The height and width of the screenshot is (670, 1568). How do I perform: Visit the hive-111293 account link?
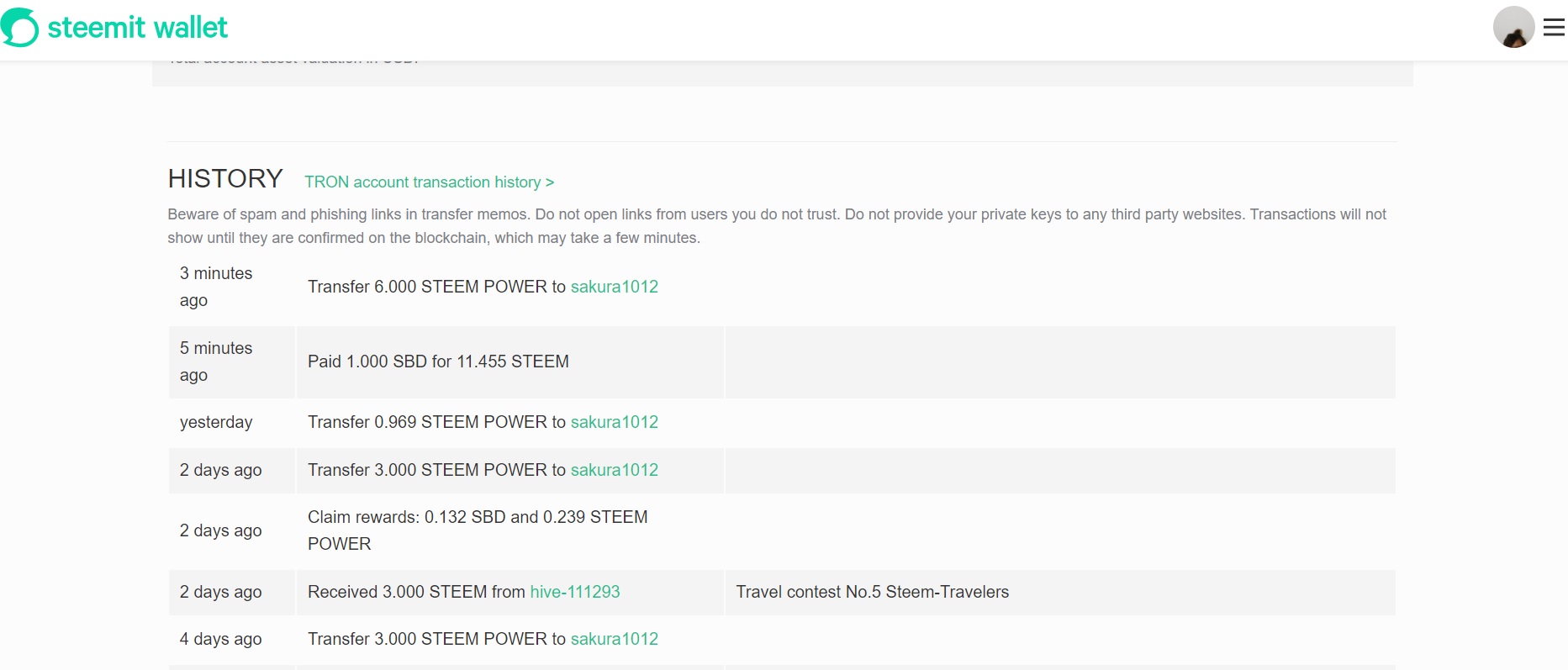pyautogui.click(x=575, y=592)
